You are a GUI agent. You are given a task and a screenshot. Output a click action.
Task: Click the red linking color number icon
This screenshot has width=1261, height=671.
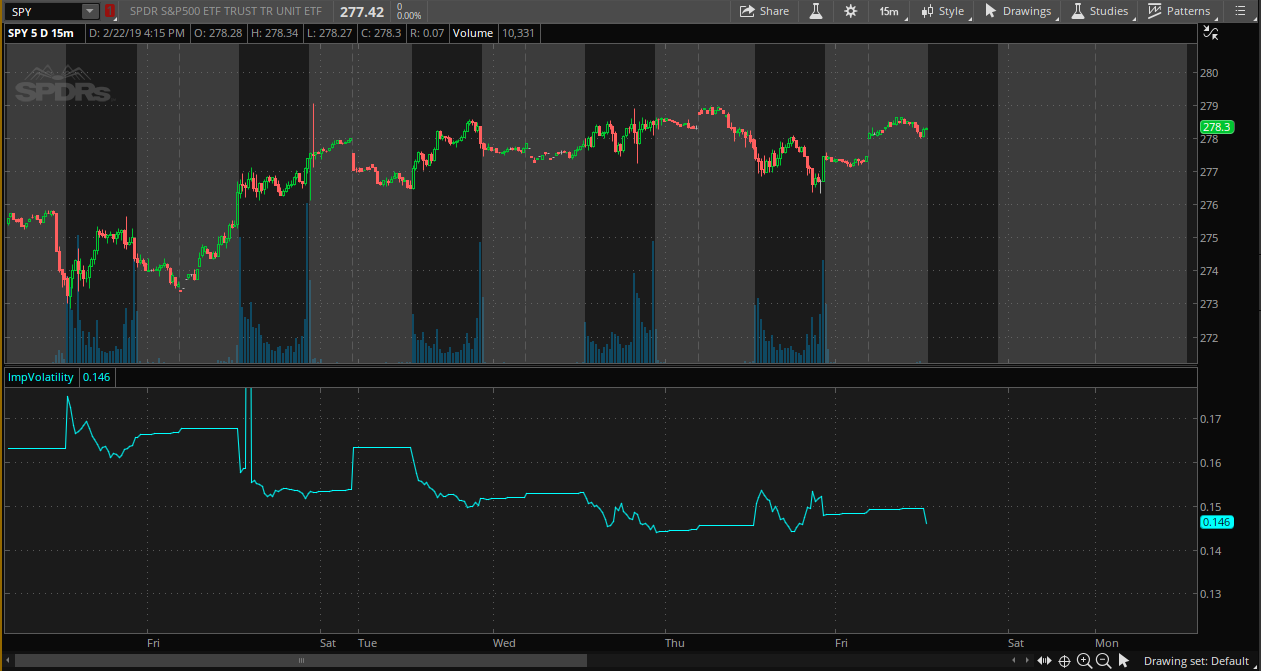pos(110,11)
